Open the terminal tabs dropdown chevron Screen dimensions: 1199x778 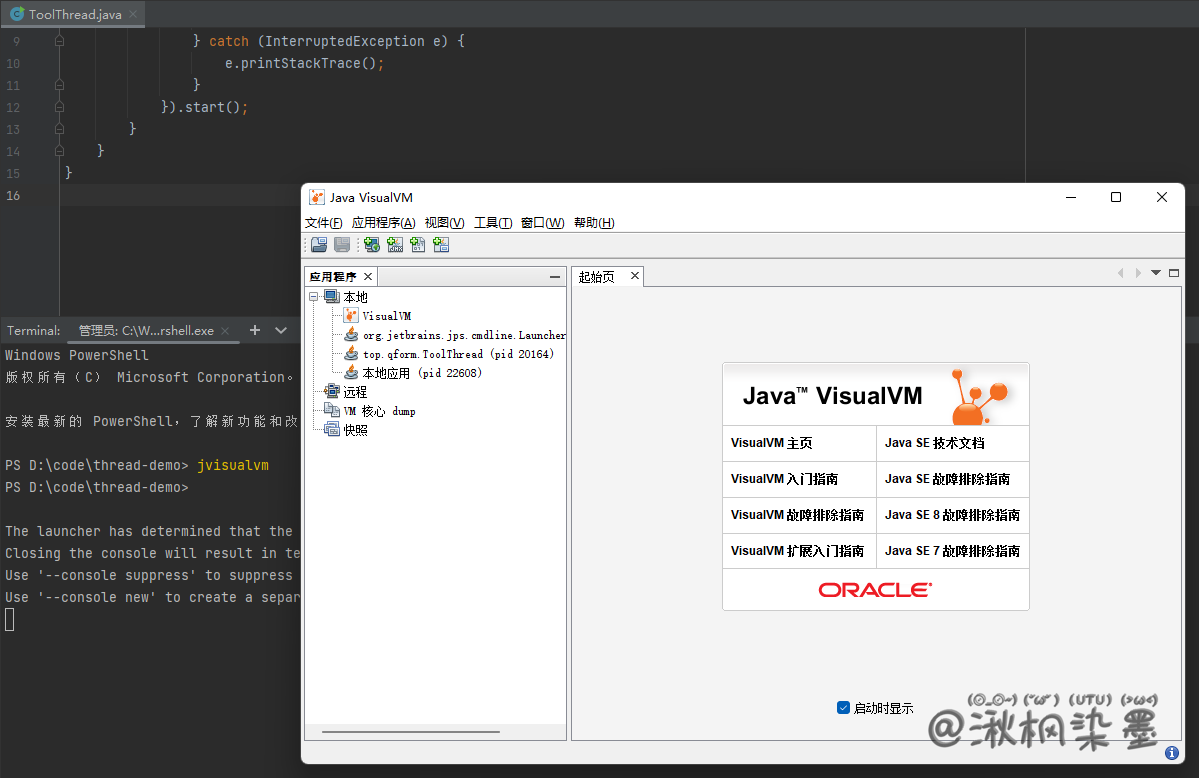(281, 330)
